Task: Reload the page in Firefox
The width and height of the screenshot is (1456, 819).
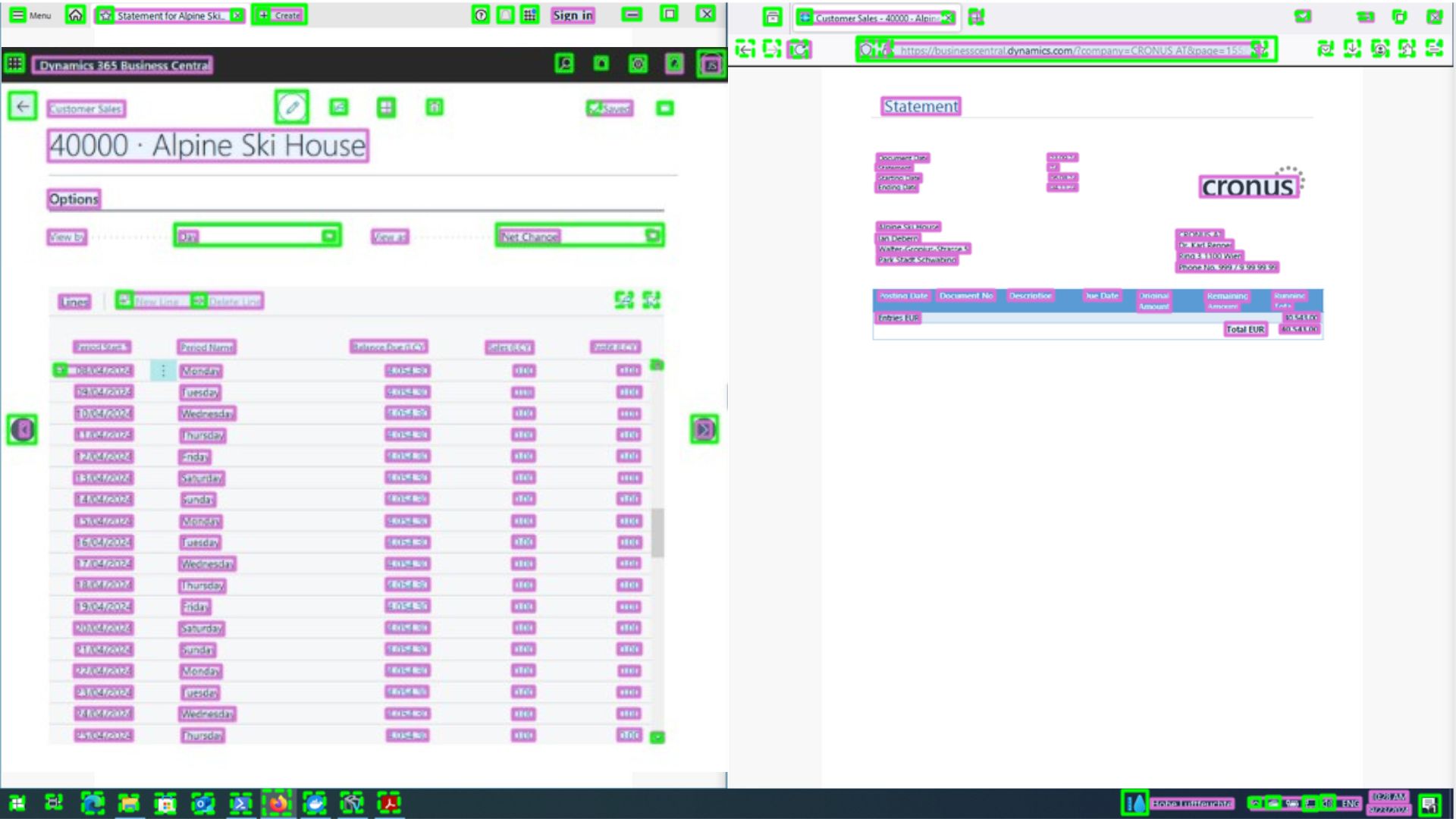Action: 799,49
